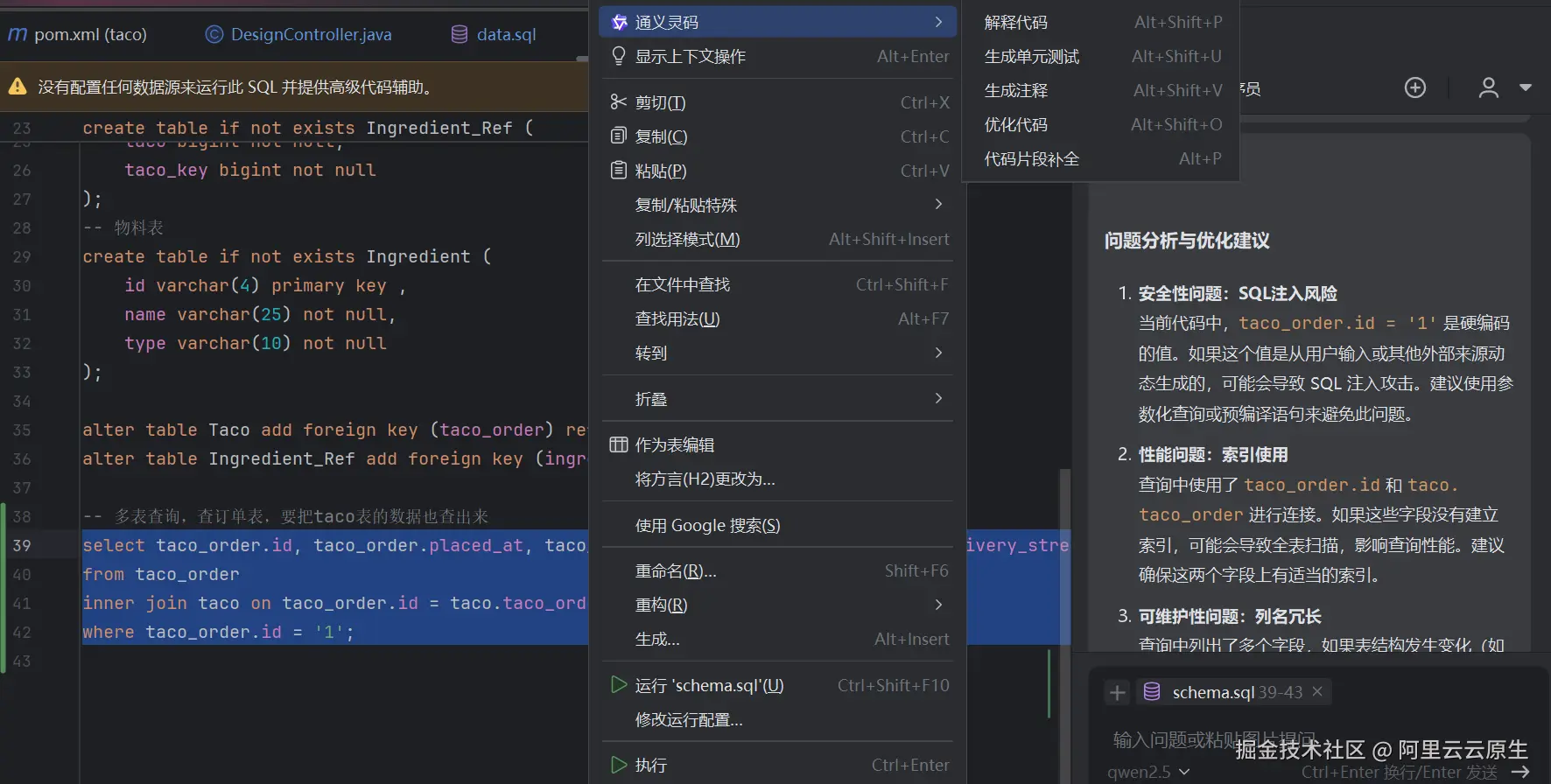Choose 列选择模式(M) from context menu
Image resolution: width=1551 pixels, height=784 pixels.
click(778, 239)
